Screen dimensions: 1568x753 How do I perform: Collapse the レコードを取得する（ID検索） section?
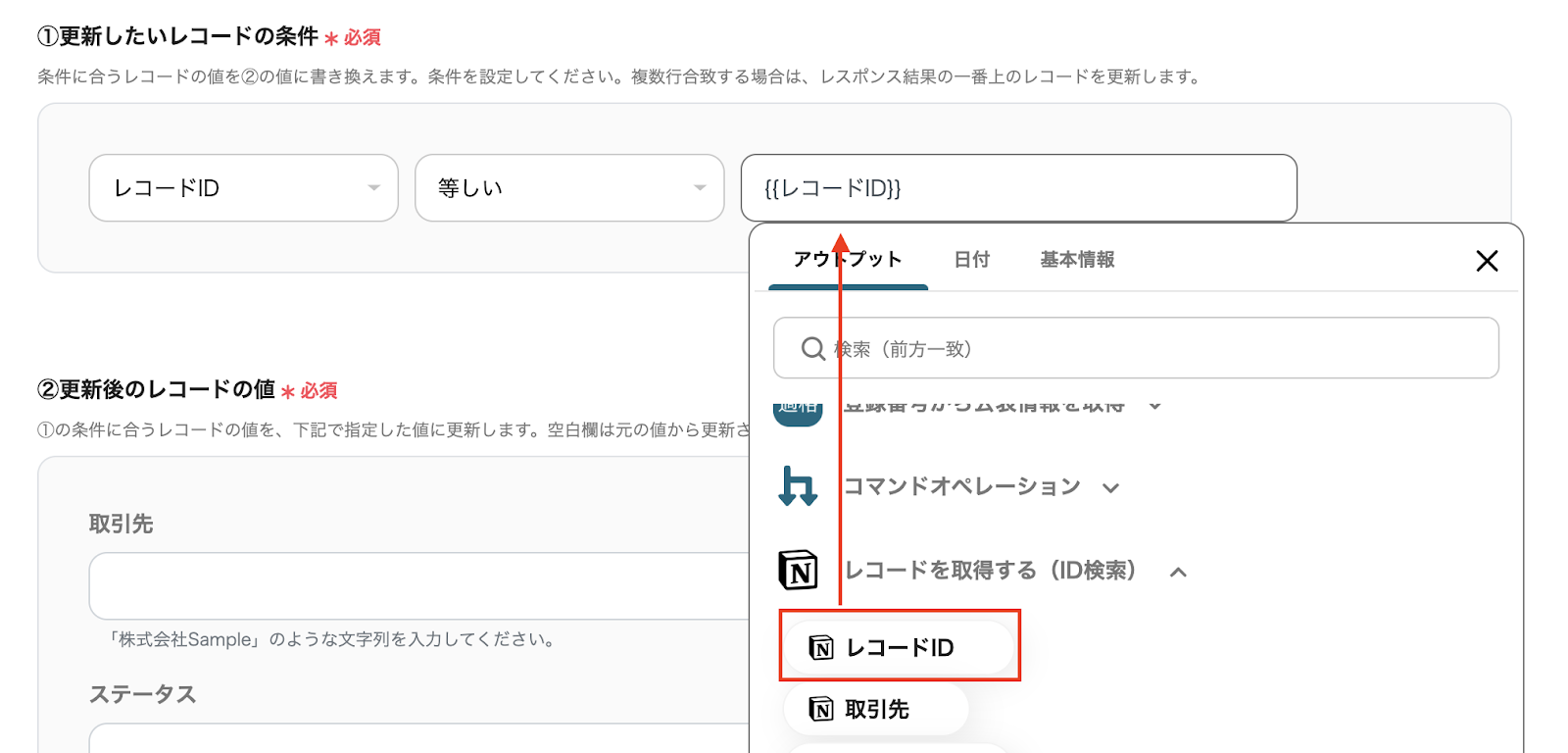[1178, 572]
